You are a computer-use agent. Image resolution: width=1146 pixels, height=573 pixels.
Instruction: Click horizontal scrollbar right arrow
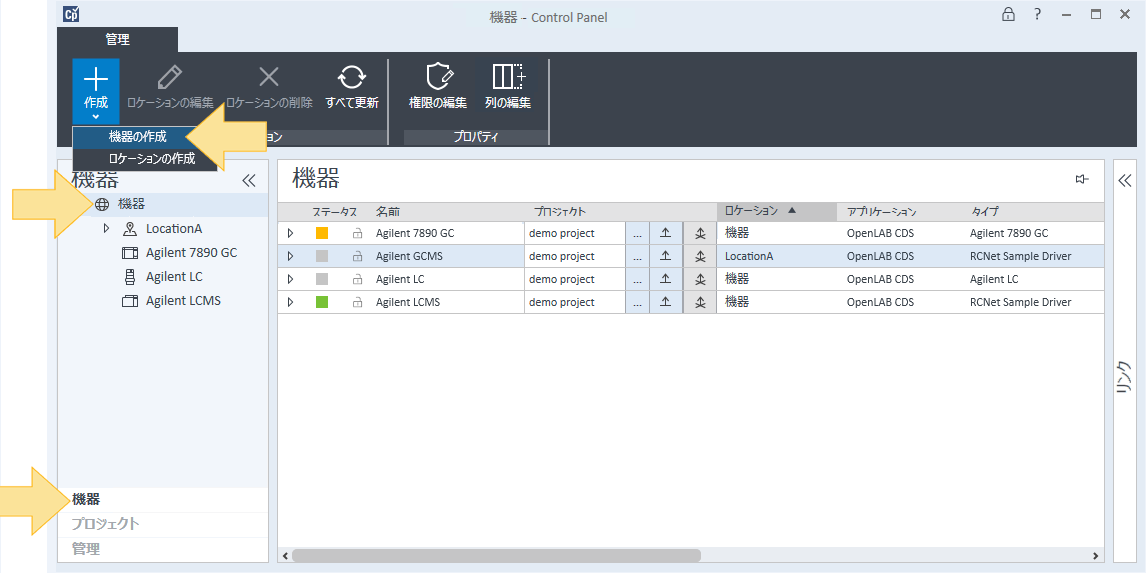click(1096, 555)
